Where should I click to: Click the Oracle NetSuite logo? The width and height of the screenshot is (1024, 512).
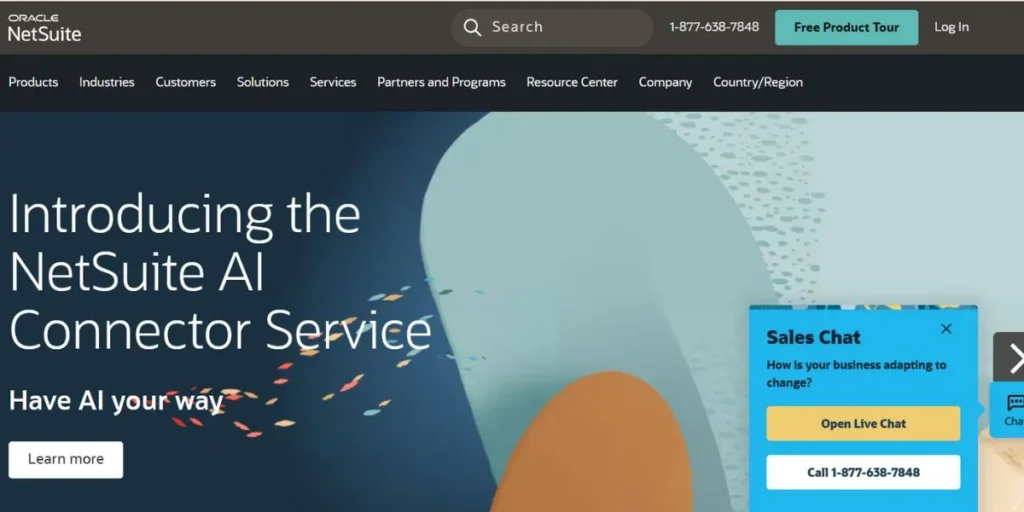(44, 27)
